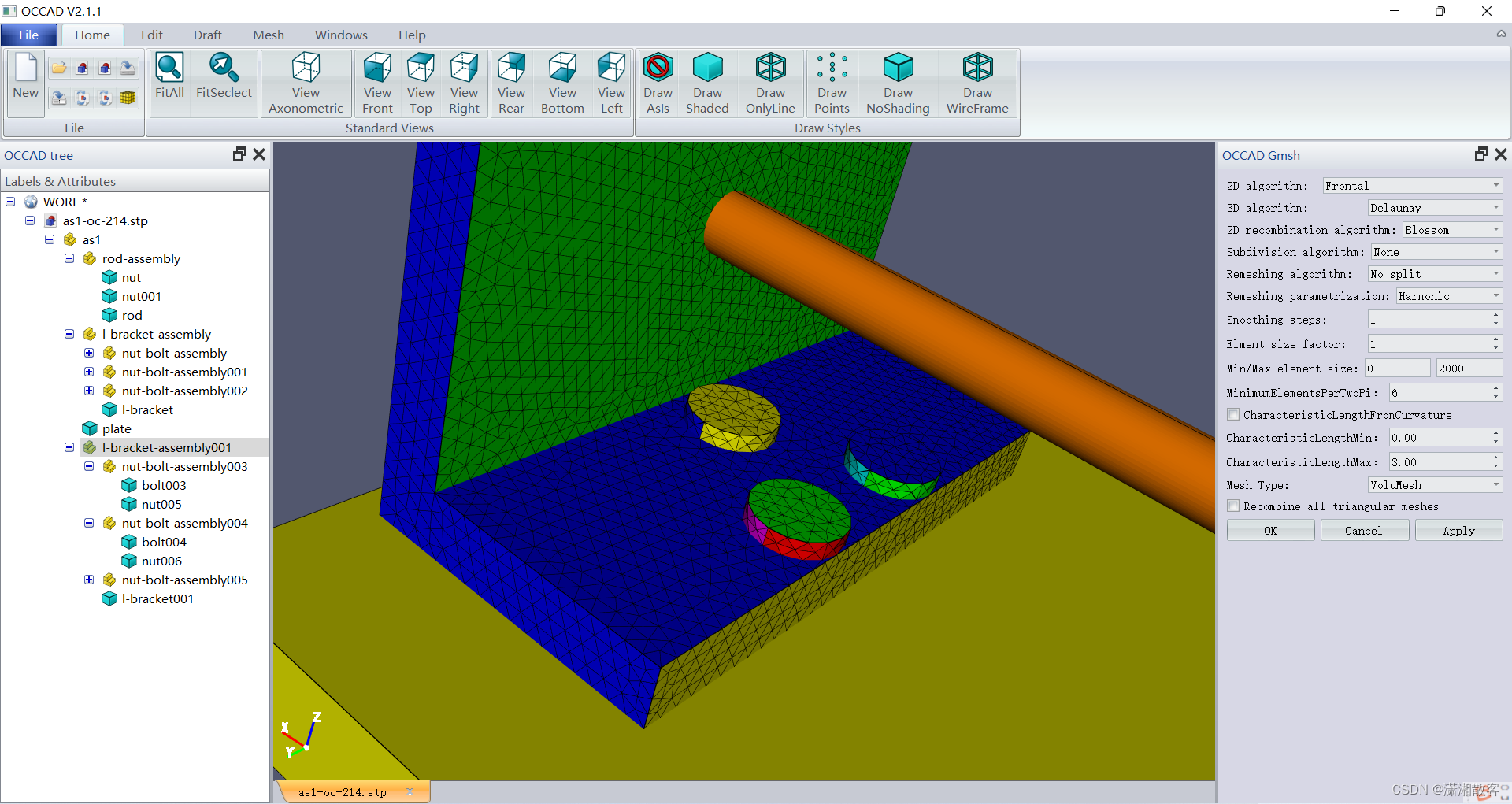Open the Help ribbon tab
The image size is (1512, 804).
click(x=411, y=35)
